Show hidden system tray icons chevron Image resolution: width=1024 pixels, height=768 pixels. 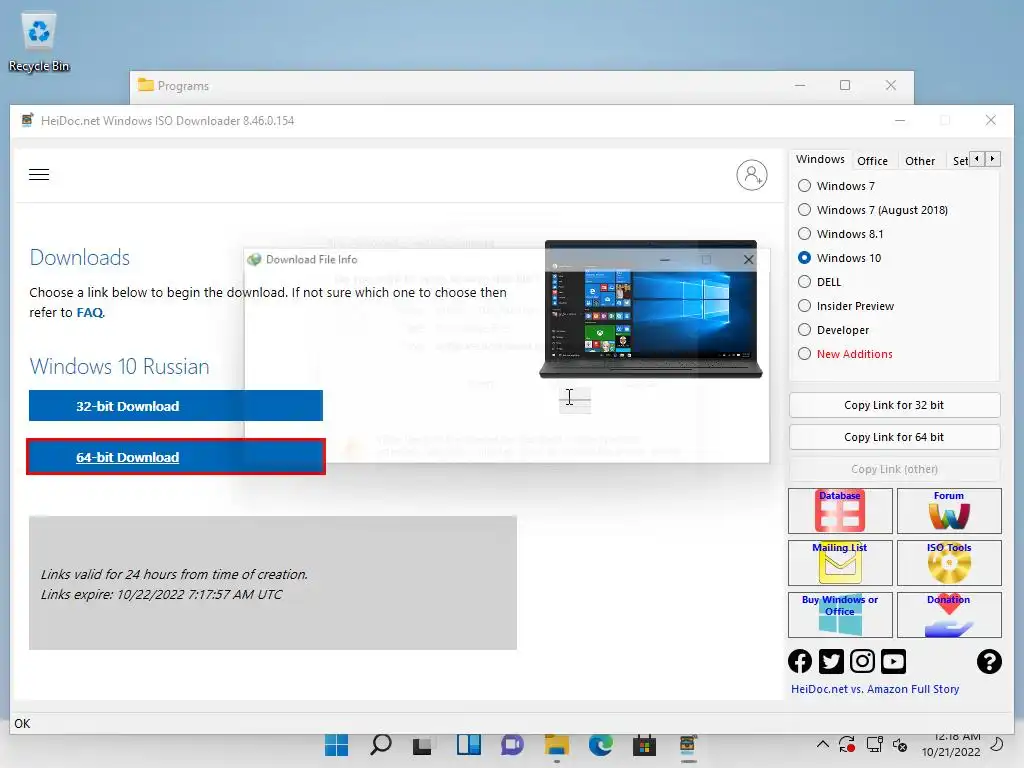tap(823, 744)
